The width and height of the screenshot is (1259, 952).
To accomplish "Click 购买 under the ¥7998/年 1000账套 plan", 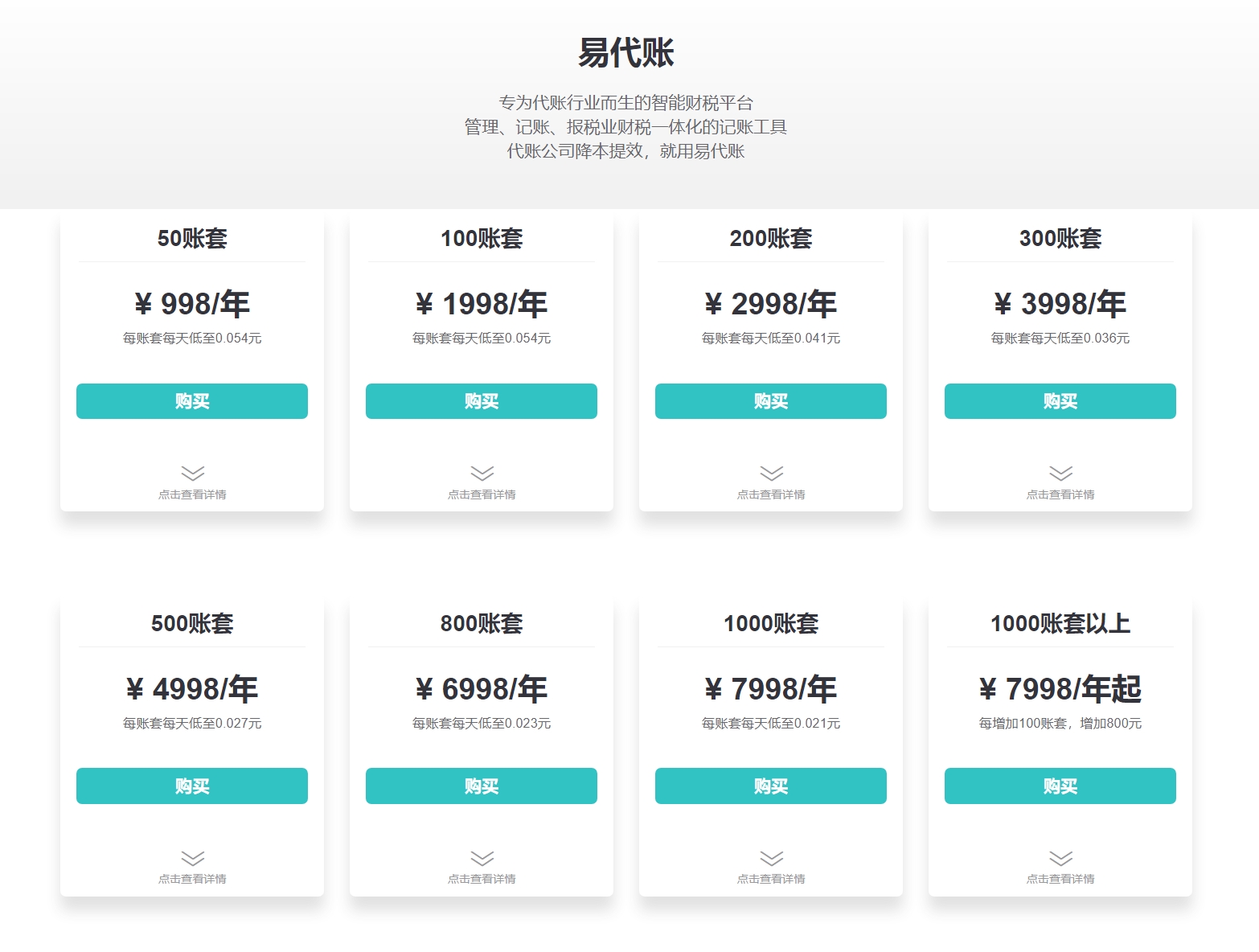I will (771, 786).
